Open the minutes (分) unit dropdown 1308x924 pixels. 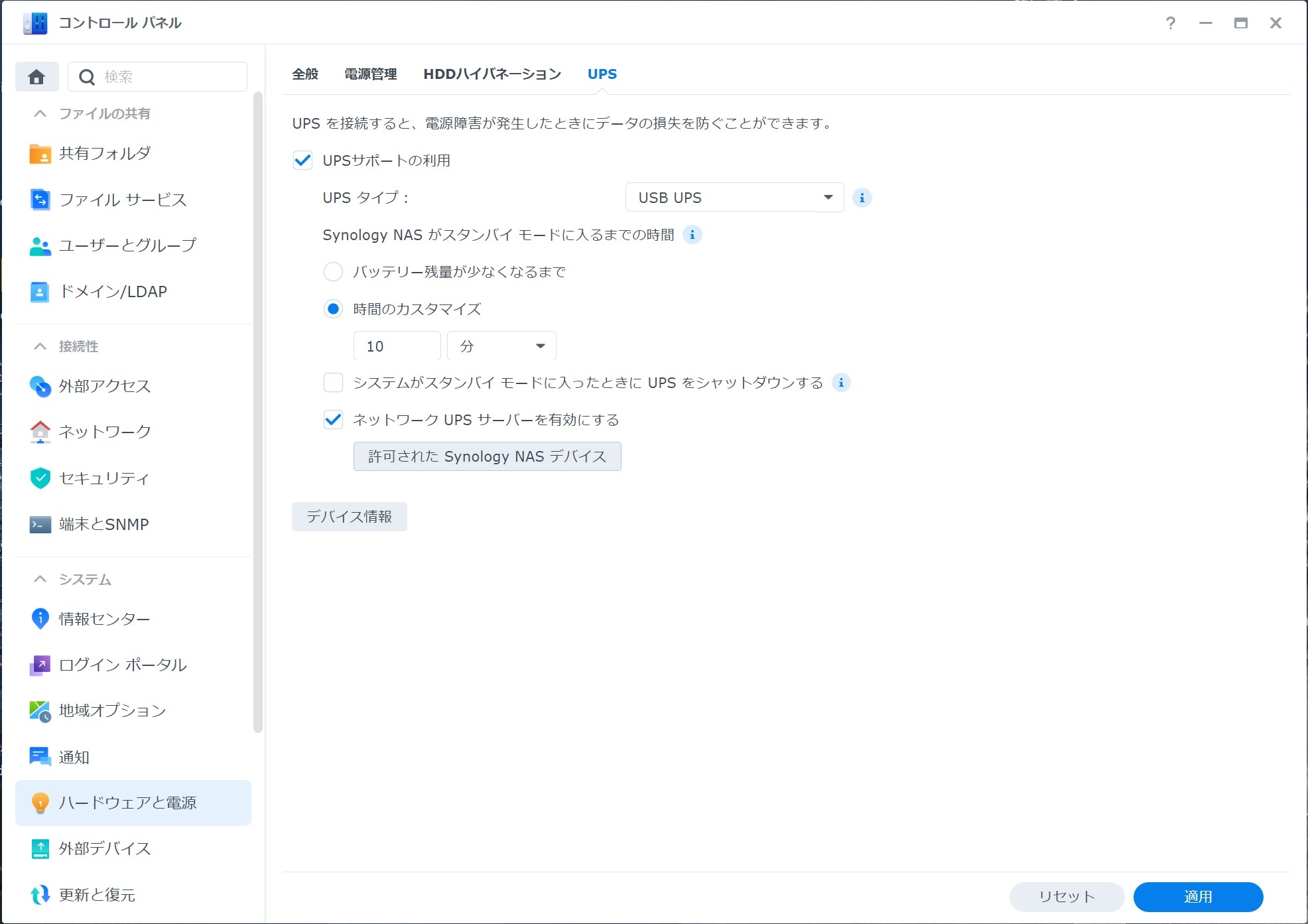click(x=501, y=346)
